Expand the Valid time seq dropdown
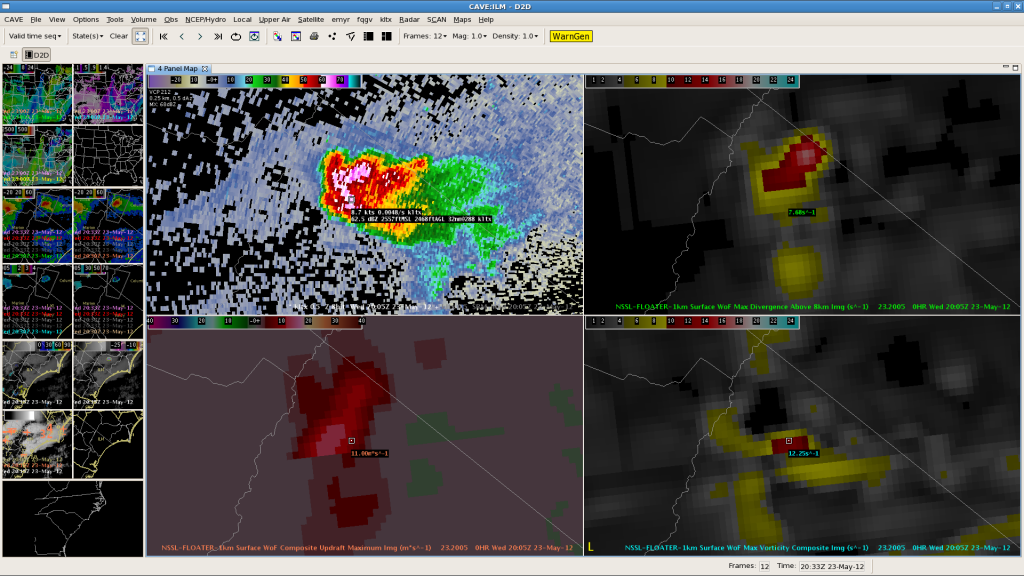The height and width of the screenshot is (576, 1024). [34, 36]
